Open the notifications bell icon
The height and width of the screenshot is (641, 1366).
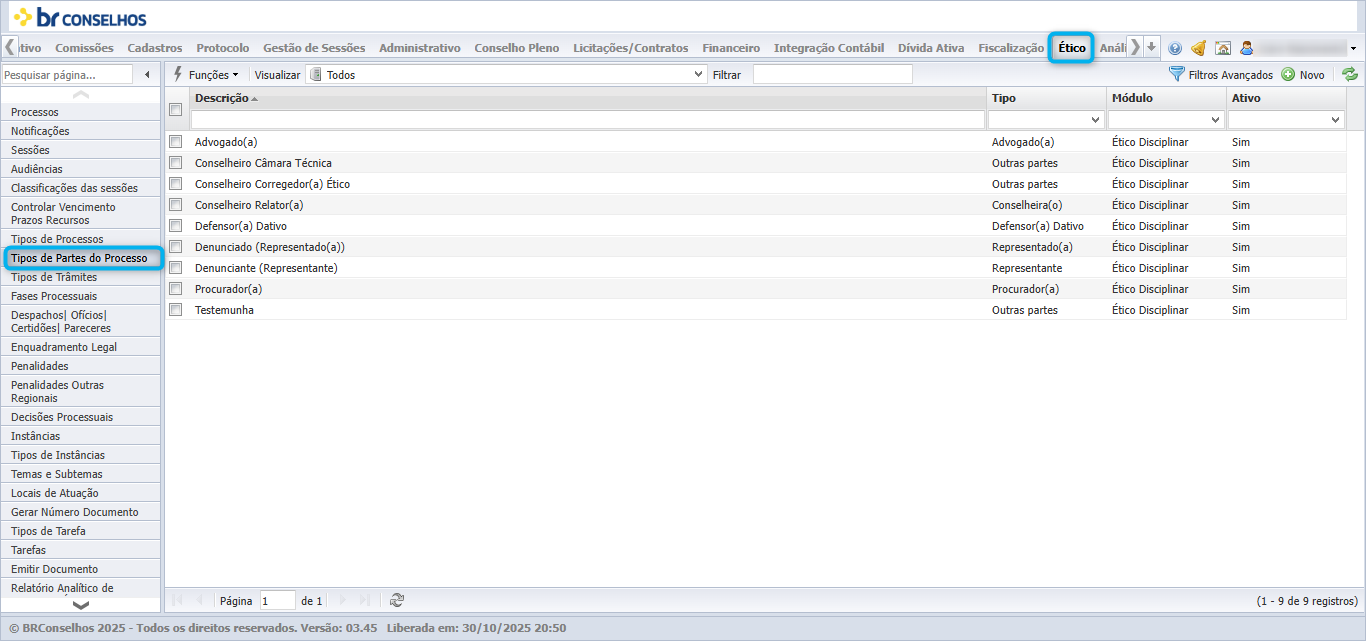1198,48
